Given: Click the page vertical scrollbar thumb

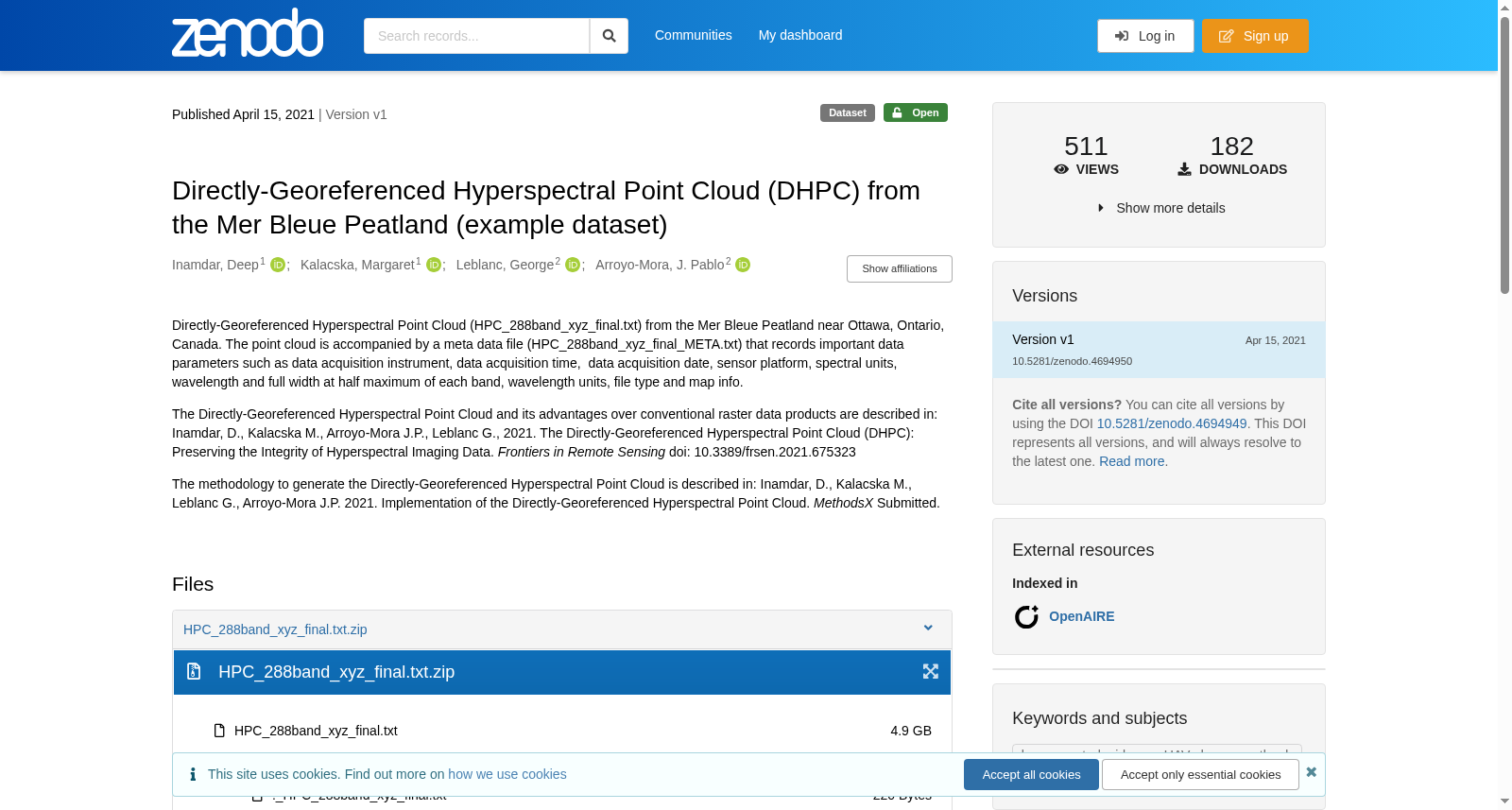Looking at the screenshot, I should pyautogui.click(x=1504, y=156).
